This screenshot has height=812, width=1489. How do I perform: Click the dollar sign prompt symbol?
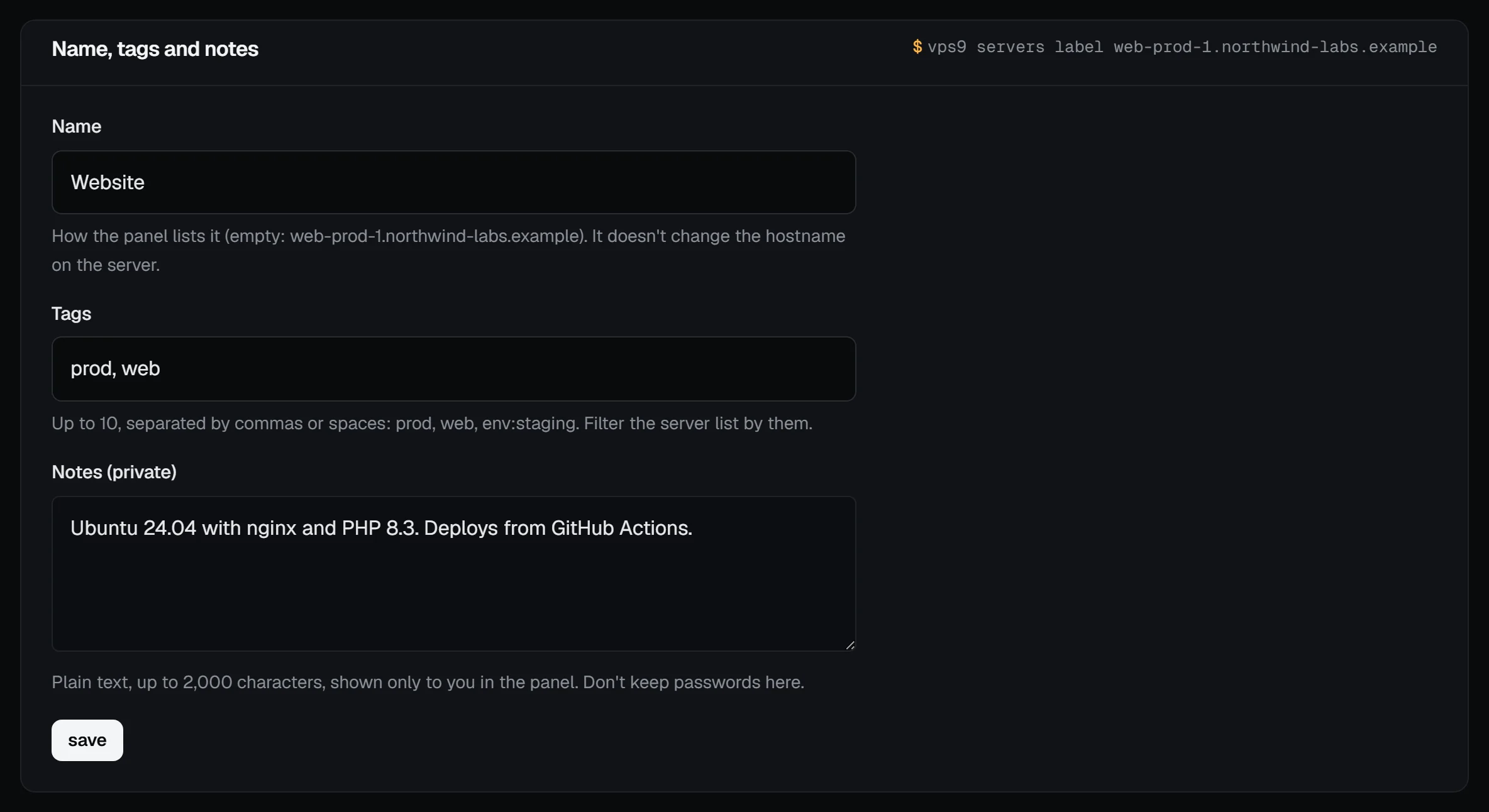click(917, 47)
